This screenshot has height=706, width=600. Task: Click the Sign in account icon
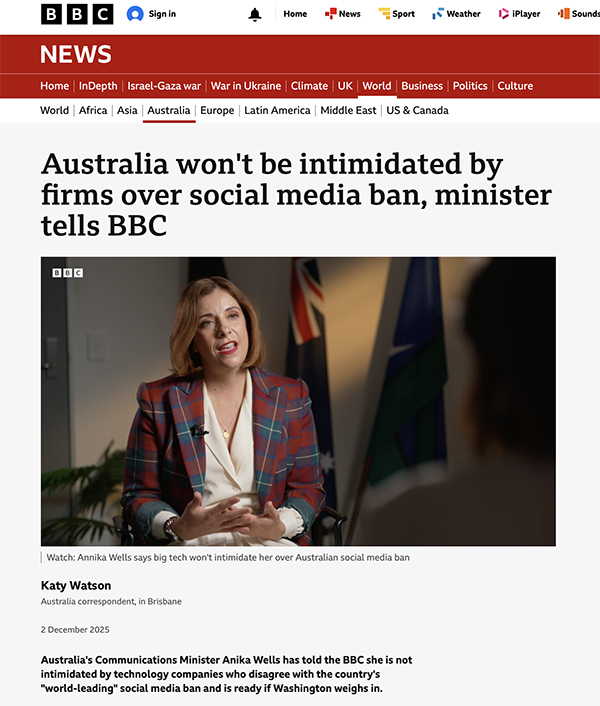pos(135,14)
